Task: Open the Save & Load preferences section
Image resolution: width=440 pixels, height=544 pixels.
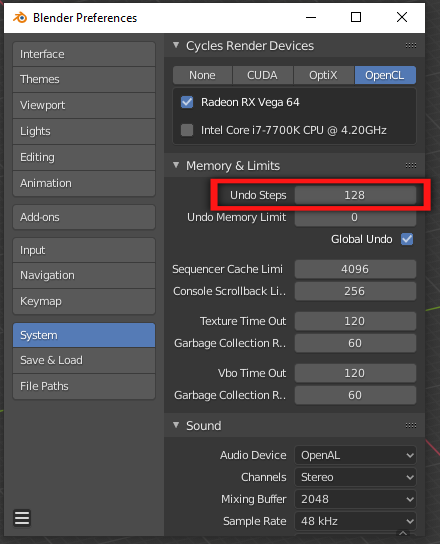Action: point(84,360)
